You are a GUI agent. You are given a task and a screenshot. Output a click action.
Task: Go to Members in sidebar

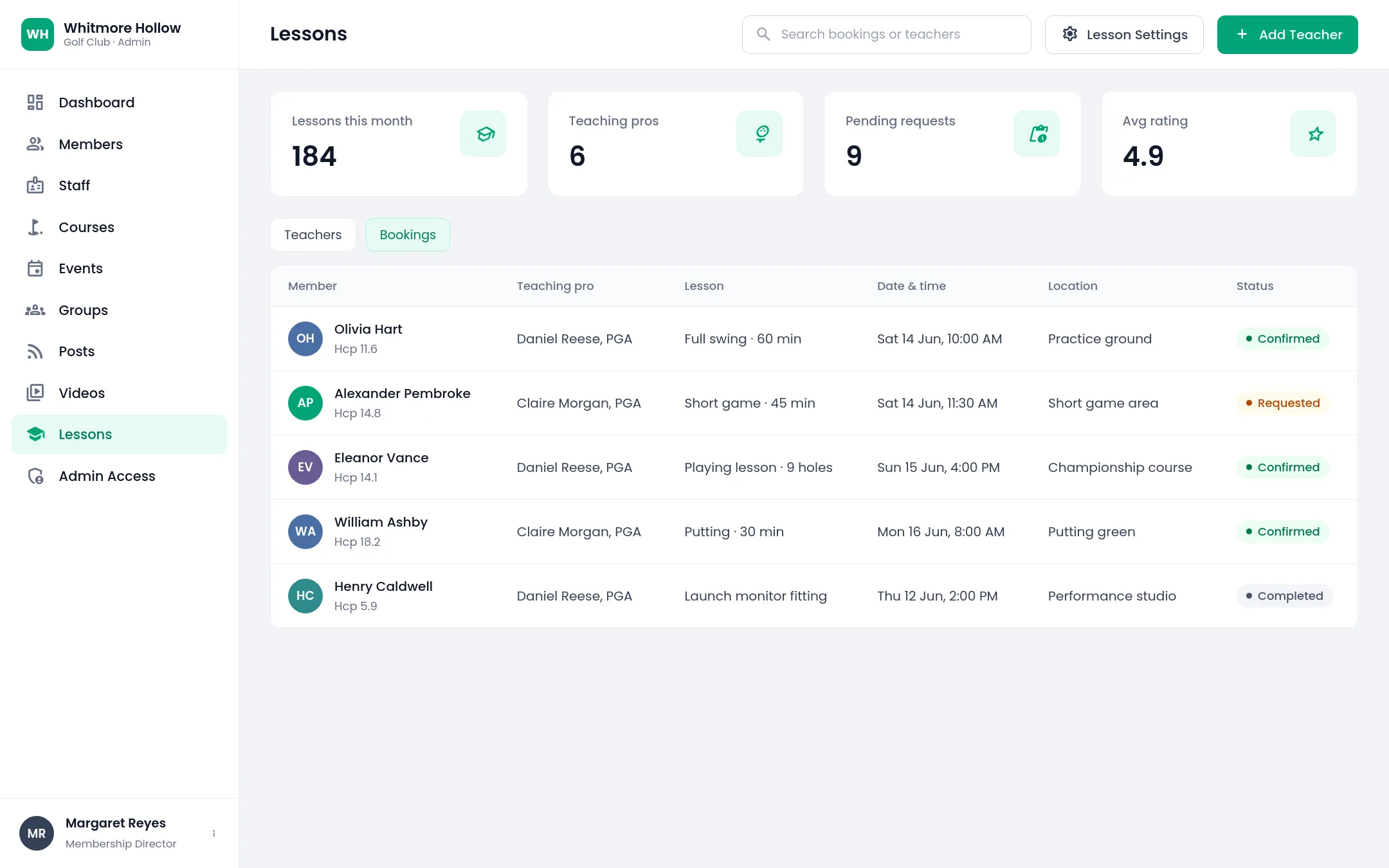(120, 144)
